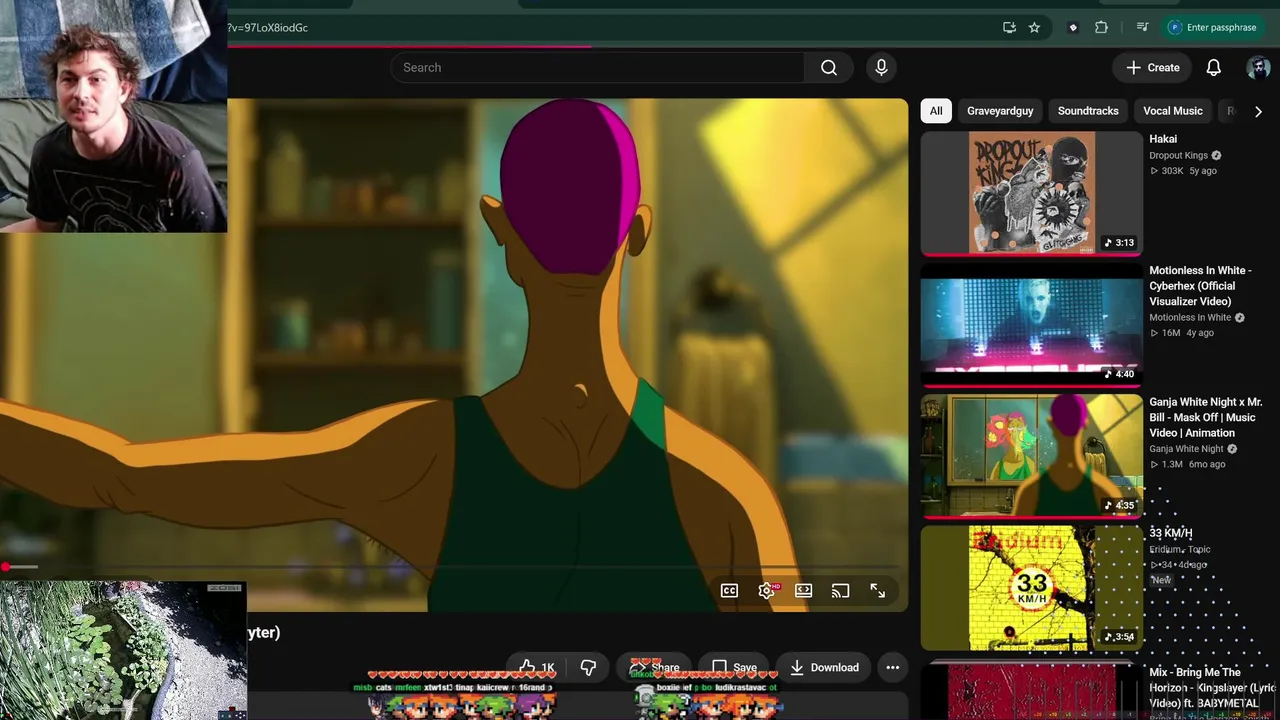Click the main video player frame
Viewport: 1280px width, 720px height.
[454, 355]
